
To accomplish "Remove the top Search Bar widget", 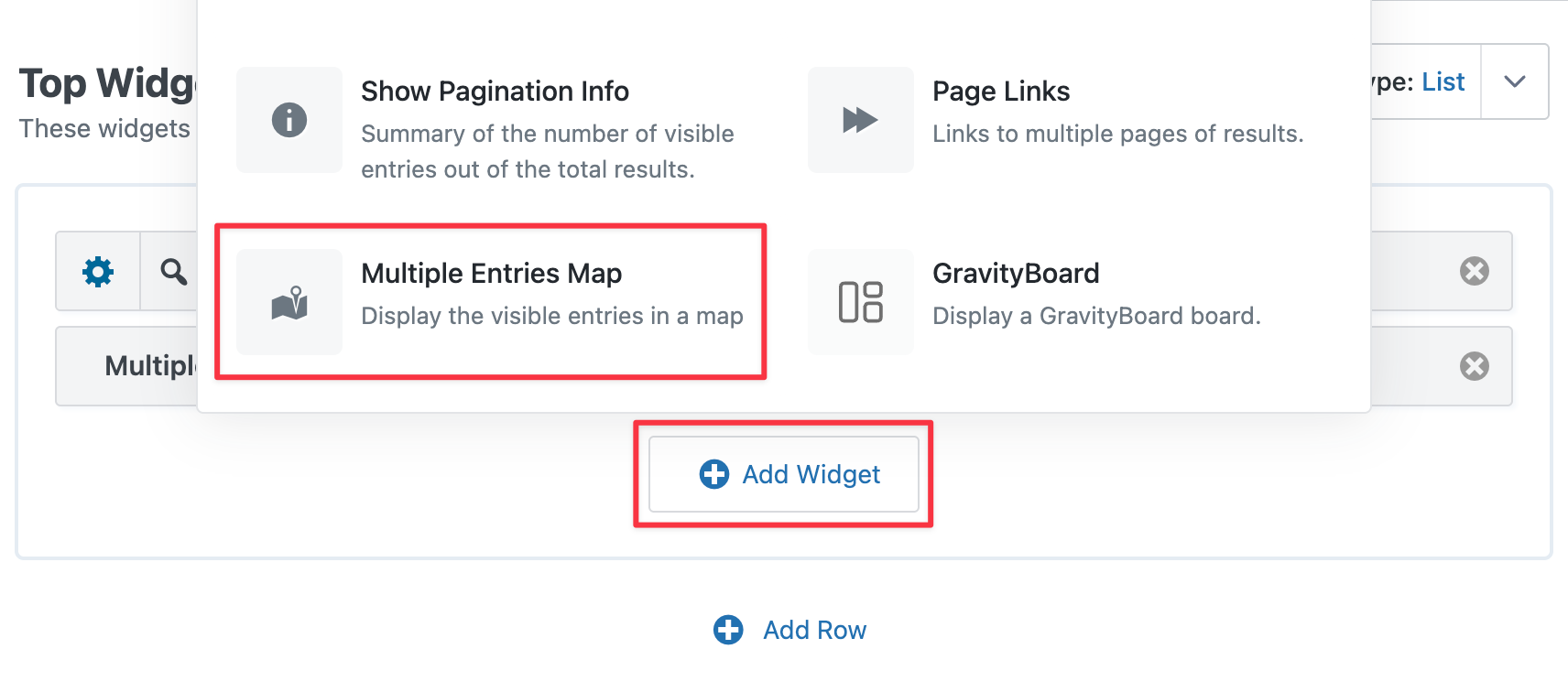I will tap(1472, 271).
